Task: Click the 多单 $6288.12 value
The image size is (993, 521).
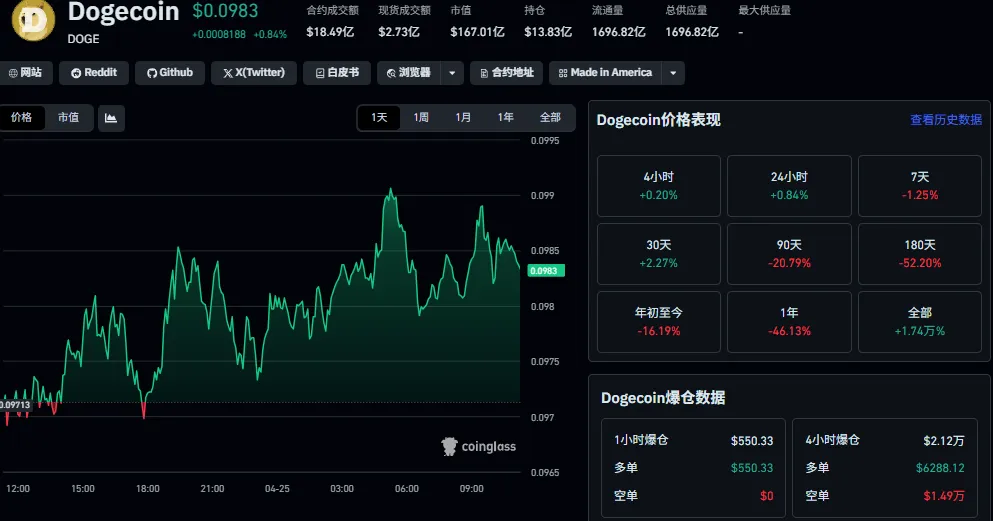Action: point(940,468)
